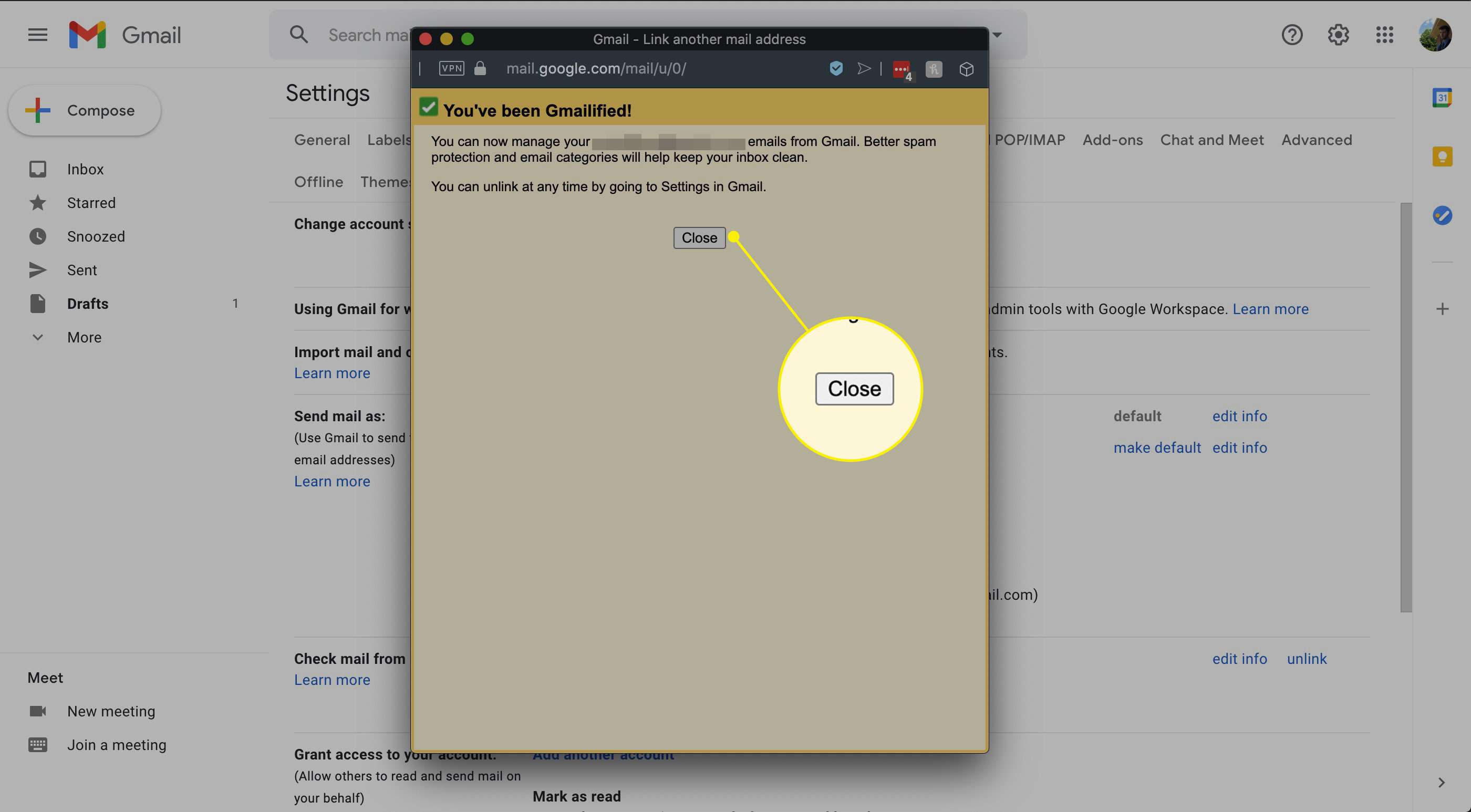
Task: Open the Support help icon
Action: click(1292, 35)
